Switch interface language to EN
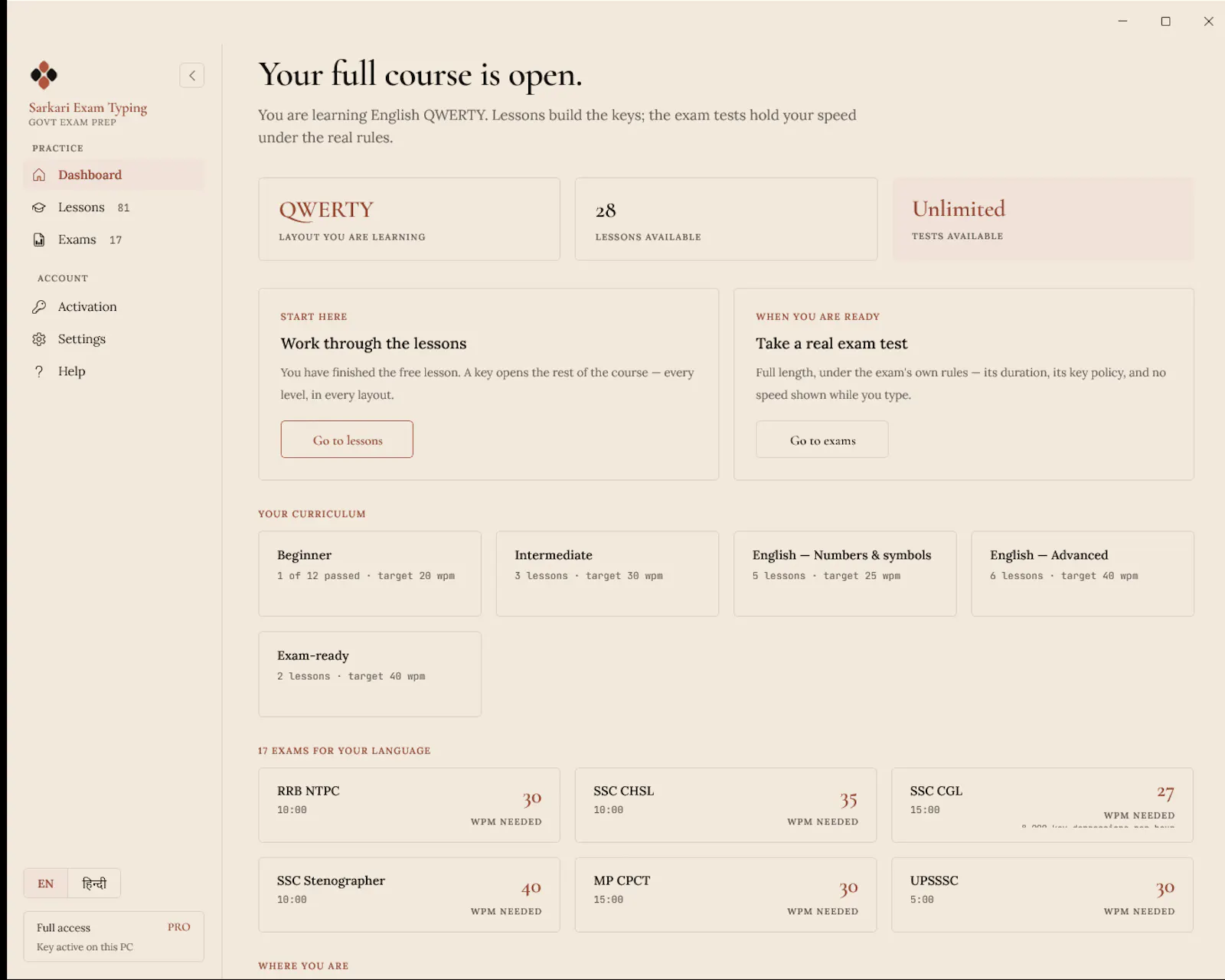The image size is (1225, 980). 46,884
